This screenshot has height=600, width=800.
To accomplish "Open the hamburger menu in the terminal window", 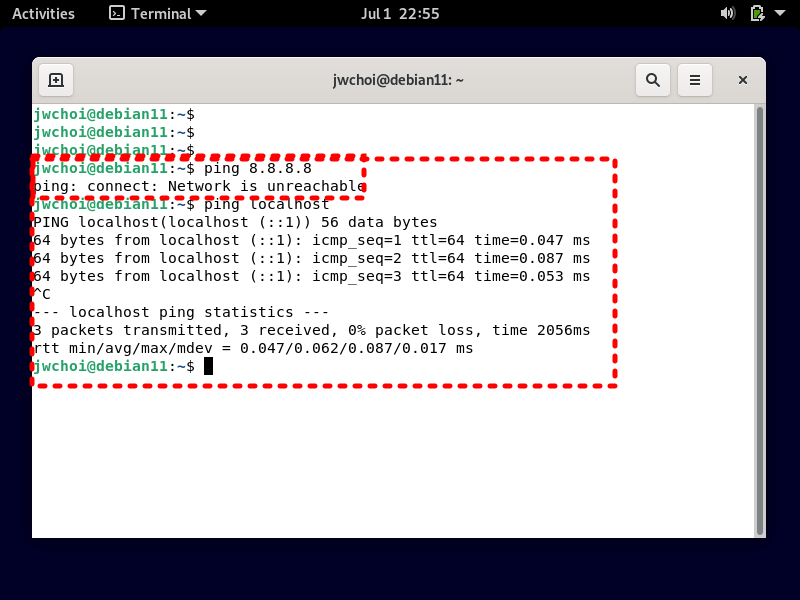I will (695, 79).
